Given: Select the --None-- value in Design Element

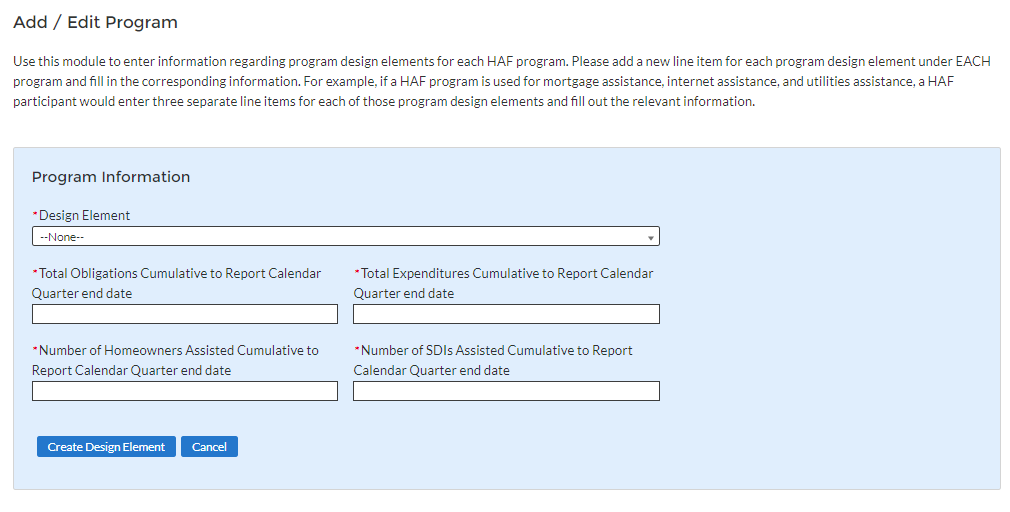Looking at the screenshot, I should pyautogui.click(x=60, y=237).
